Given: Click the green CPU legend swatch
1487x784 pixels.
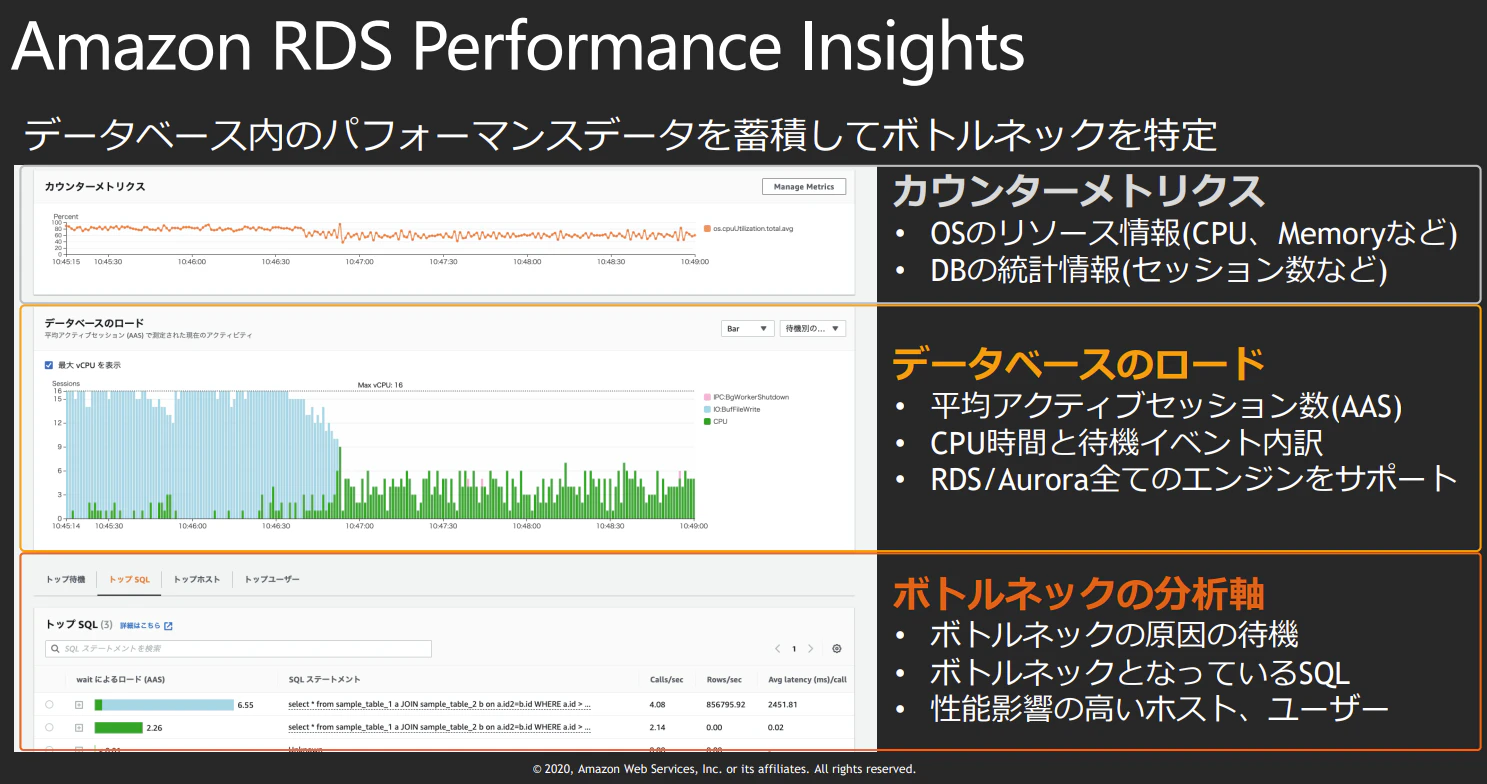Looking at the screenshot, I should tap(707, 421).
